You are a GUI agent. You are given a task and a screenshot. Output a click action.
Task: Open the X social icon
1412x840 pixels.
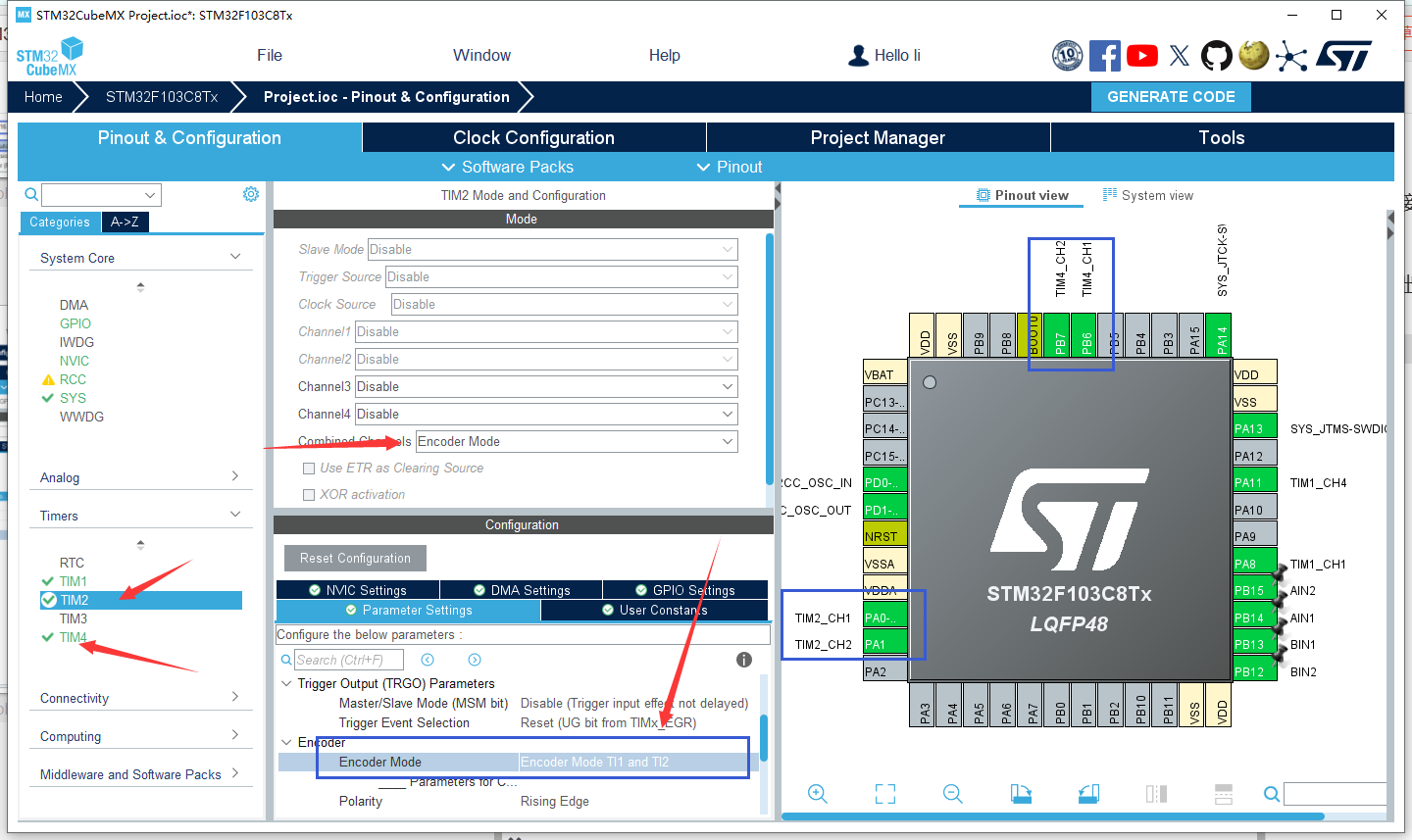pyautogui.click(x=1180, y=56)
